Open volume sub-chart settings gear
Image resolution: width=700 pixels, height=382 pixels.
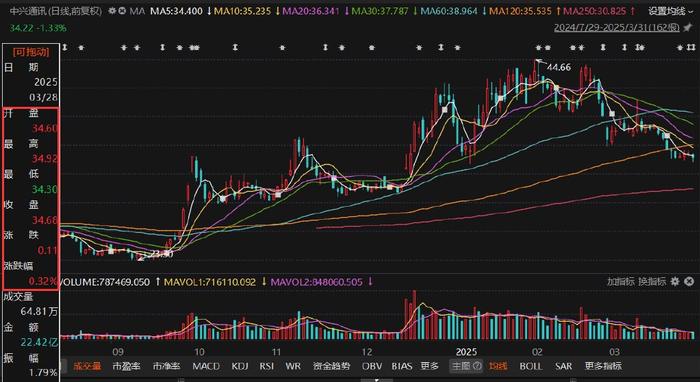click(x=675, y=282)
